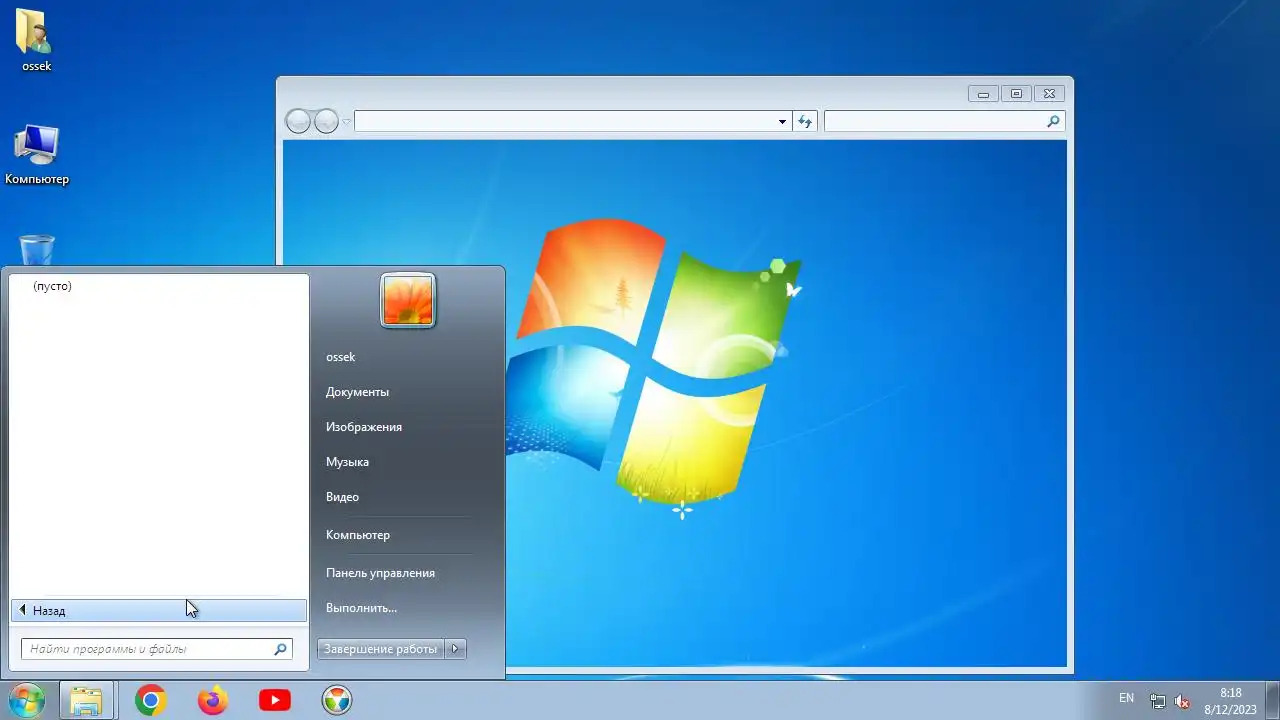
Task: Click the user account picture
Action: [x=408, y=300]
